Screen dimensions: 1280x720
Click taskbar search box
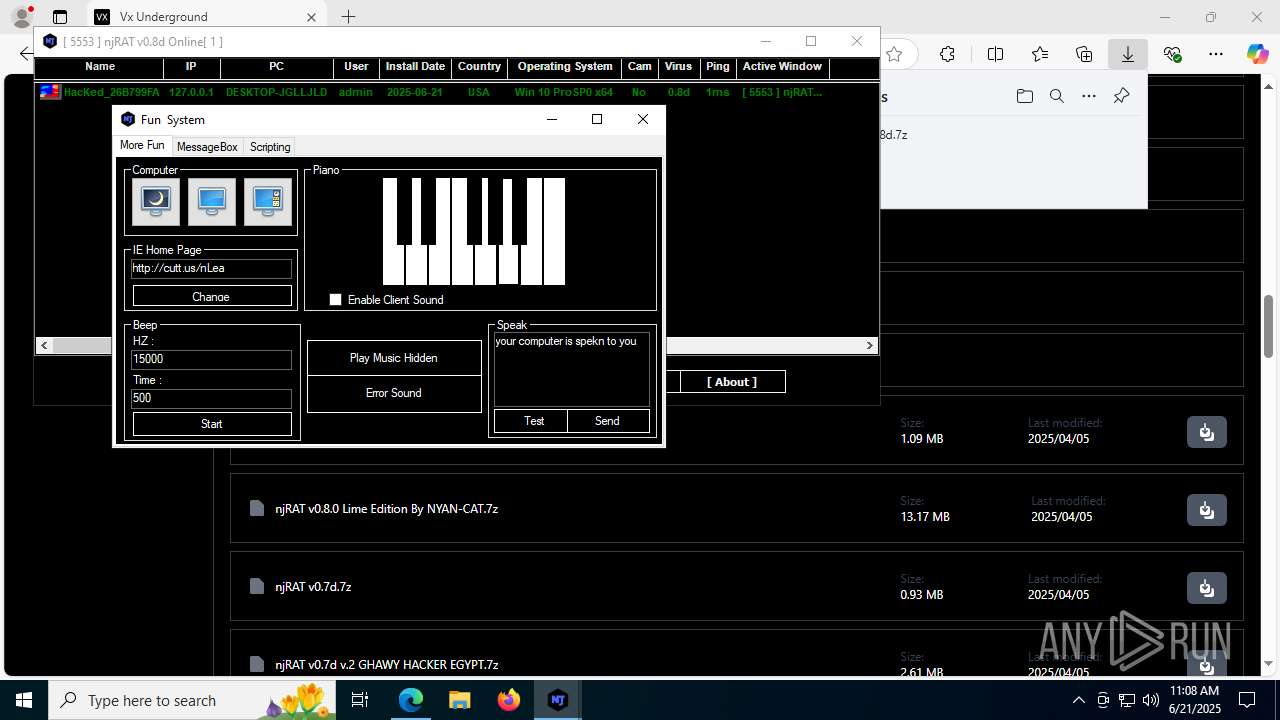click(x=190, y=700)
